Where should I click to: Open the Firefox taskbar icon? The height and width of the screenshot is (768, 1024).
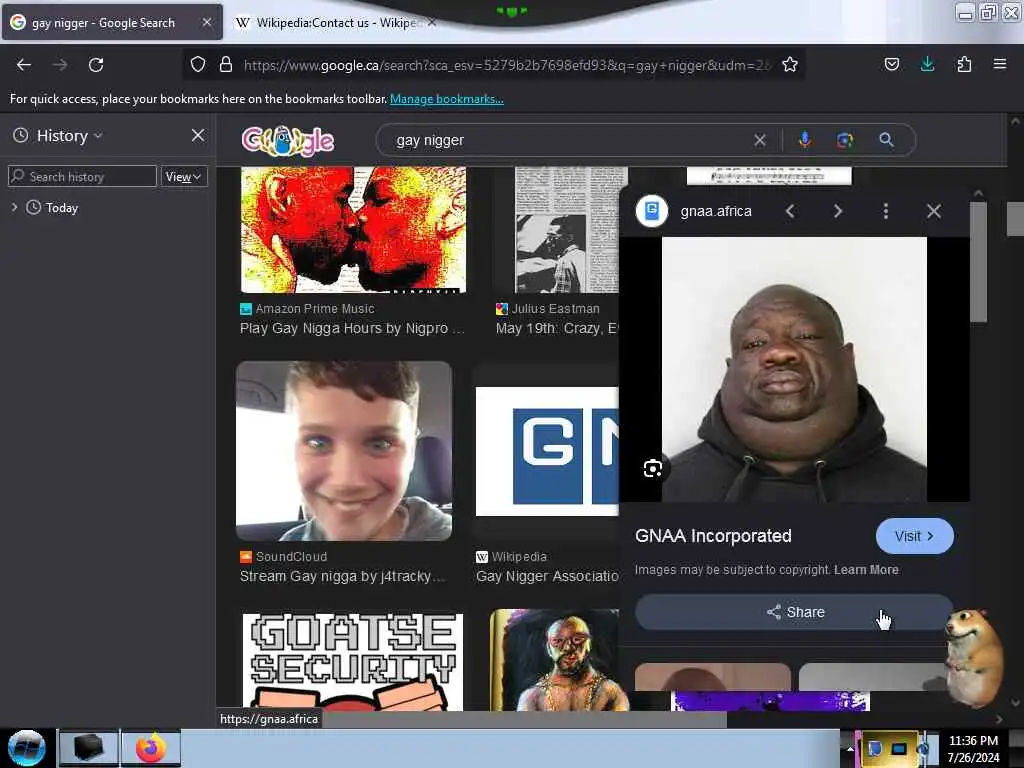[x=150, y=748]
